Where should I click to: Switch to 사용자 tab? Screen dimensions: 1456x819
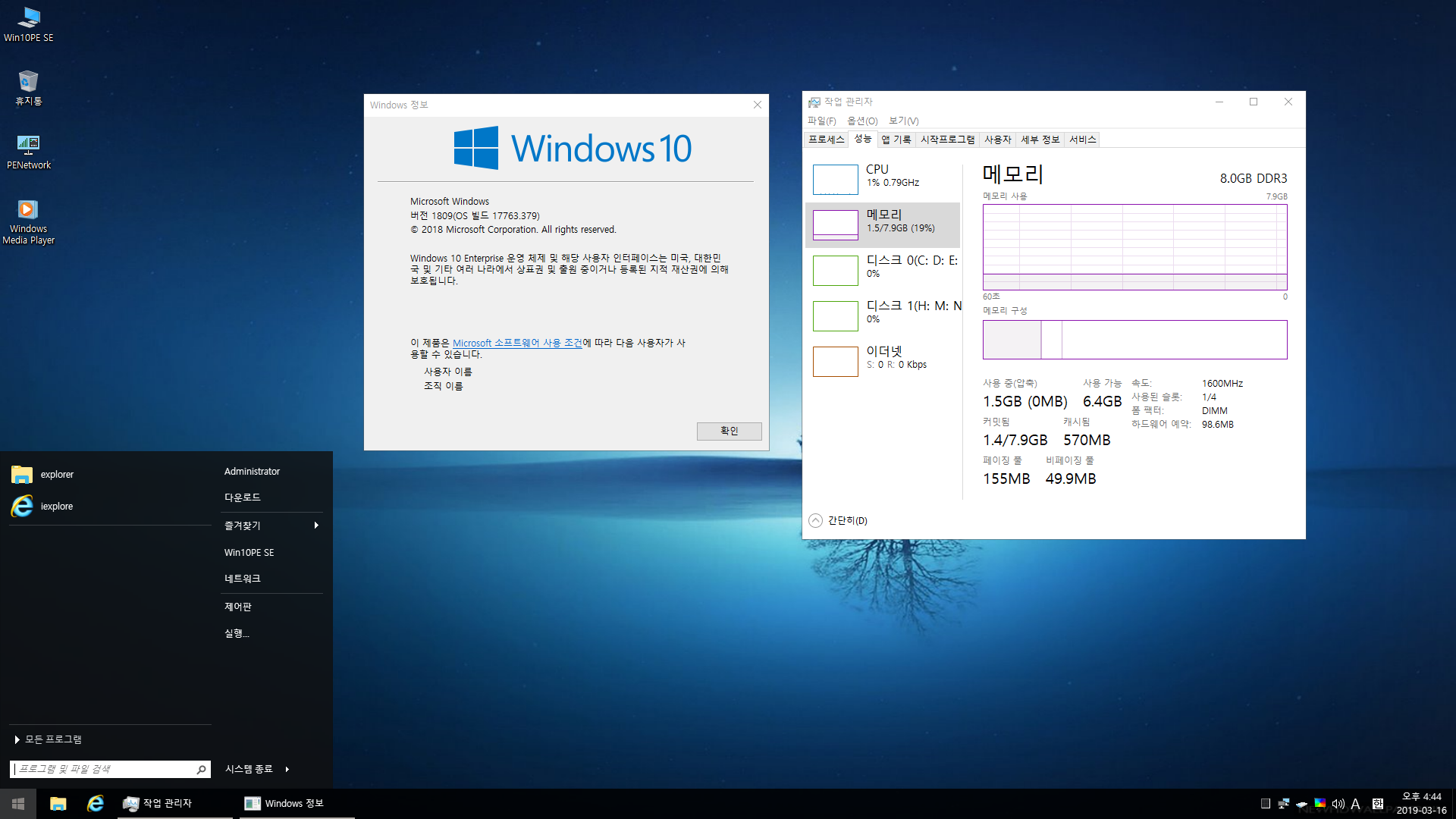[997, 140]
